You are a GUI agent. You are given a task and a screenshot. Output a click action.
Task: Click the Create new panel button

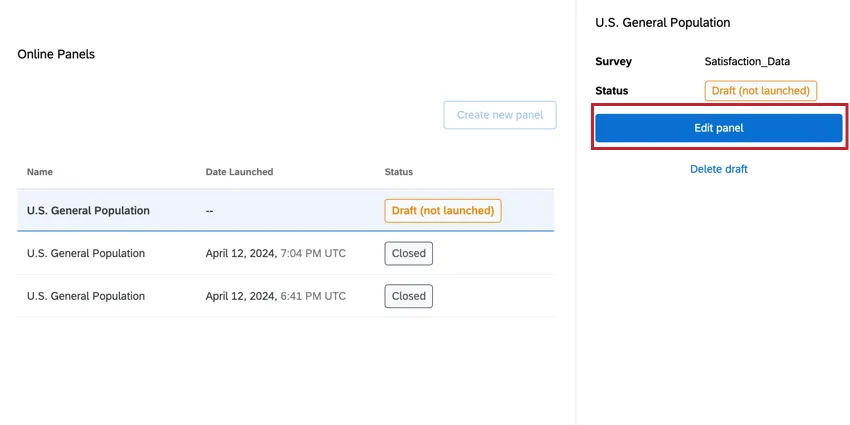[499, 115]
